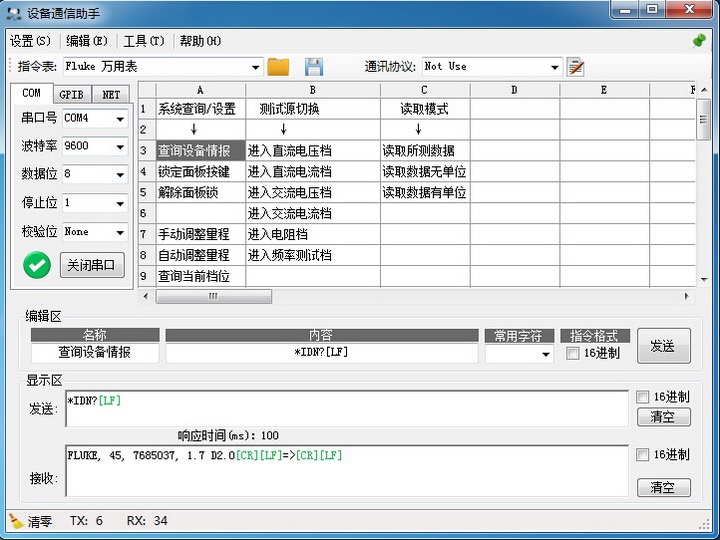
Task: Click the 发送 send button
Action: click(664, 346)
